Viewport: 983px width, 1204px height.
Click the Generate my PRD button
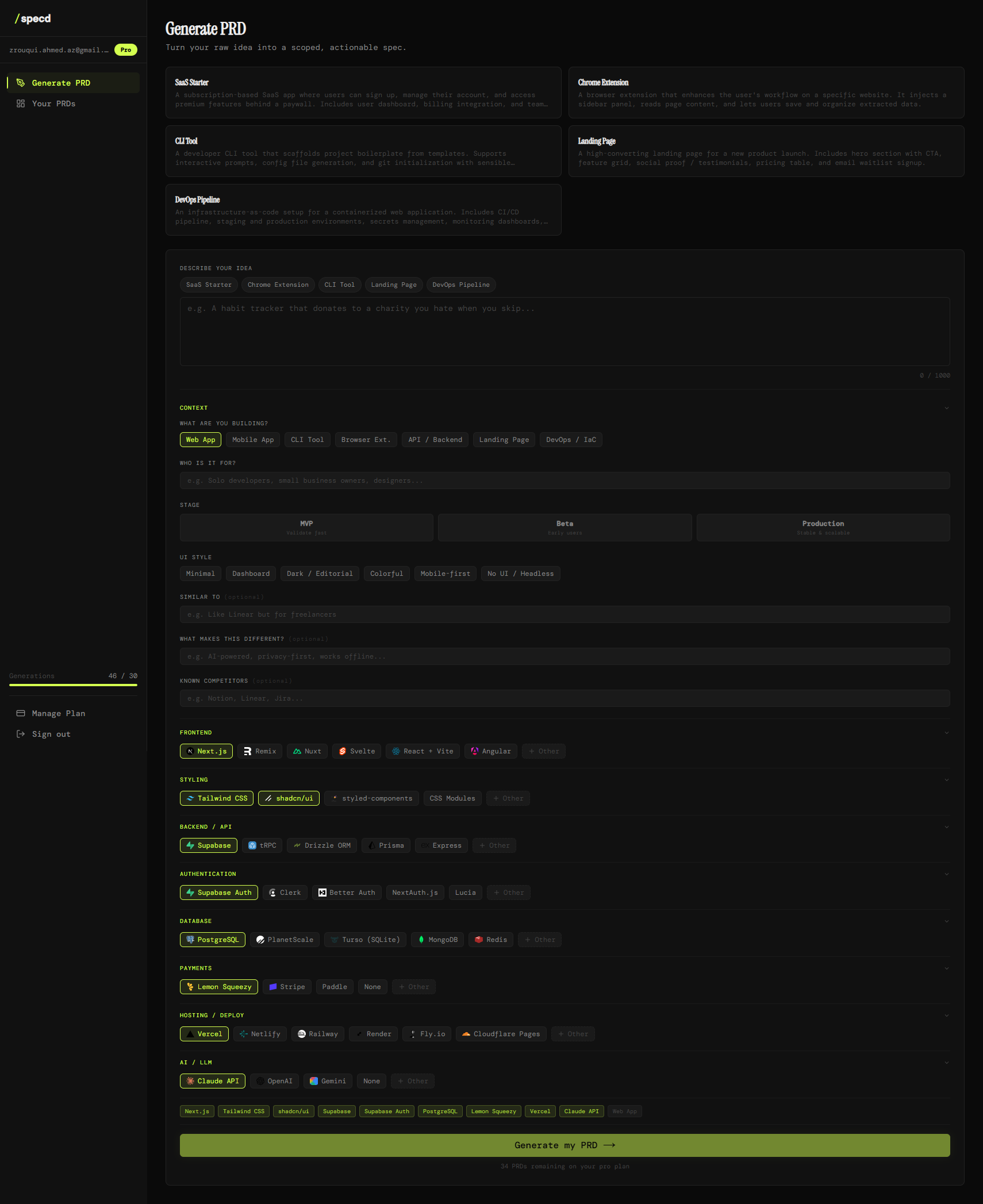point(565,1145)
